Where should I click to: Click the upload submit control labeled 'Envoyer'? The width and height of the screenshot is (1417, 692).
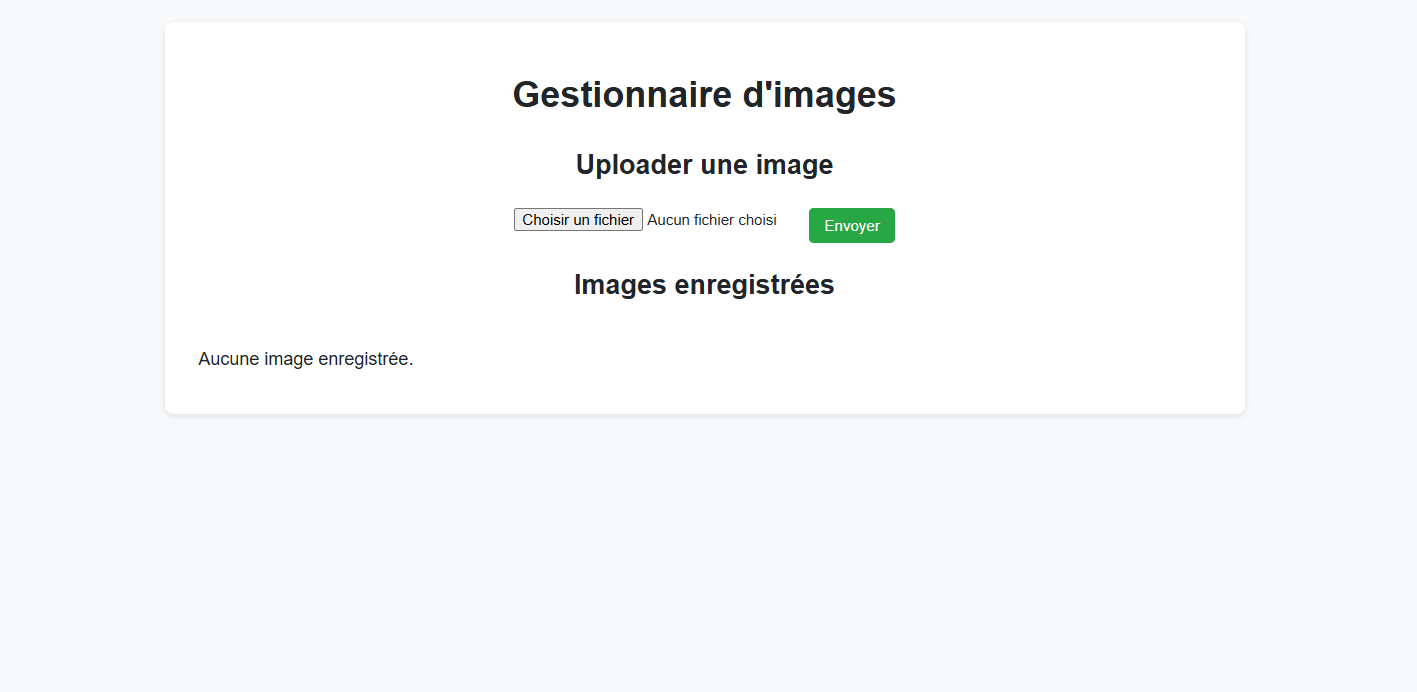click(851, 225)
